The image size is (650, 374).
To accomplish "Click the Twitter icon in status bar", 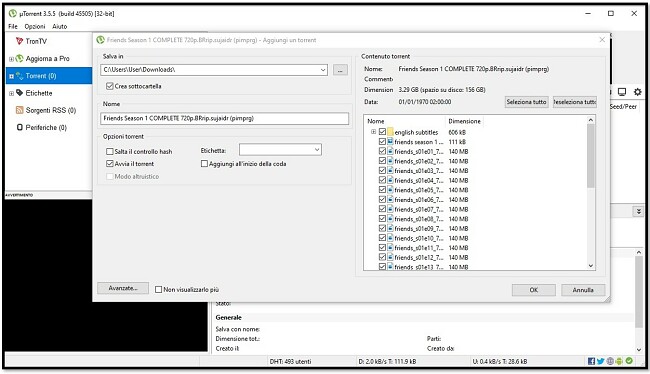I will (x=601, y=361).
